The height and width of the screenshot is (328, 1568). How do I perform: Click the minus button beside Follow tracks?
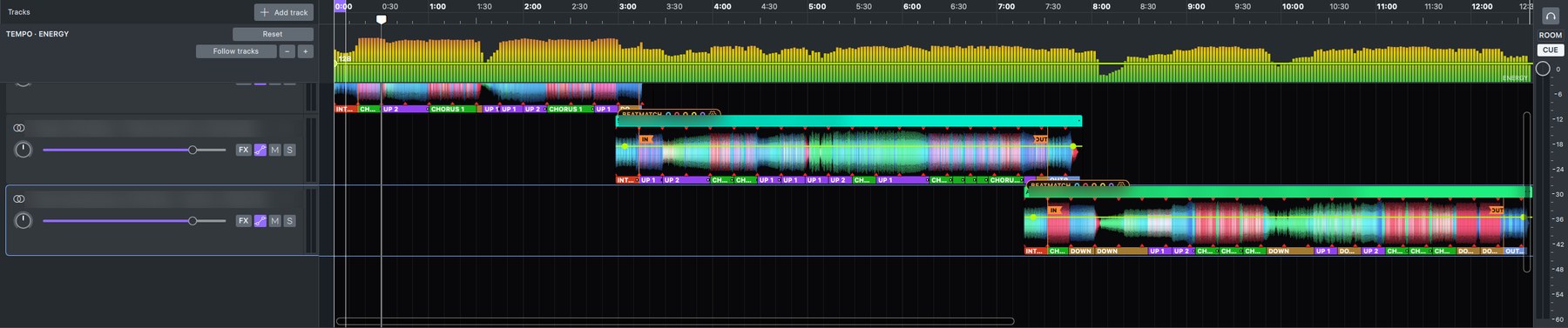[287, 51]
